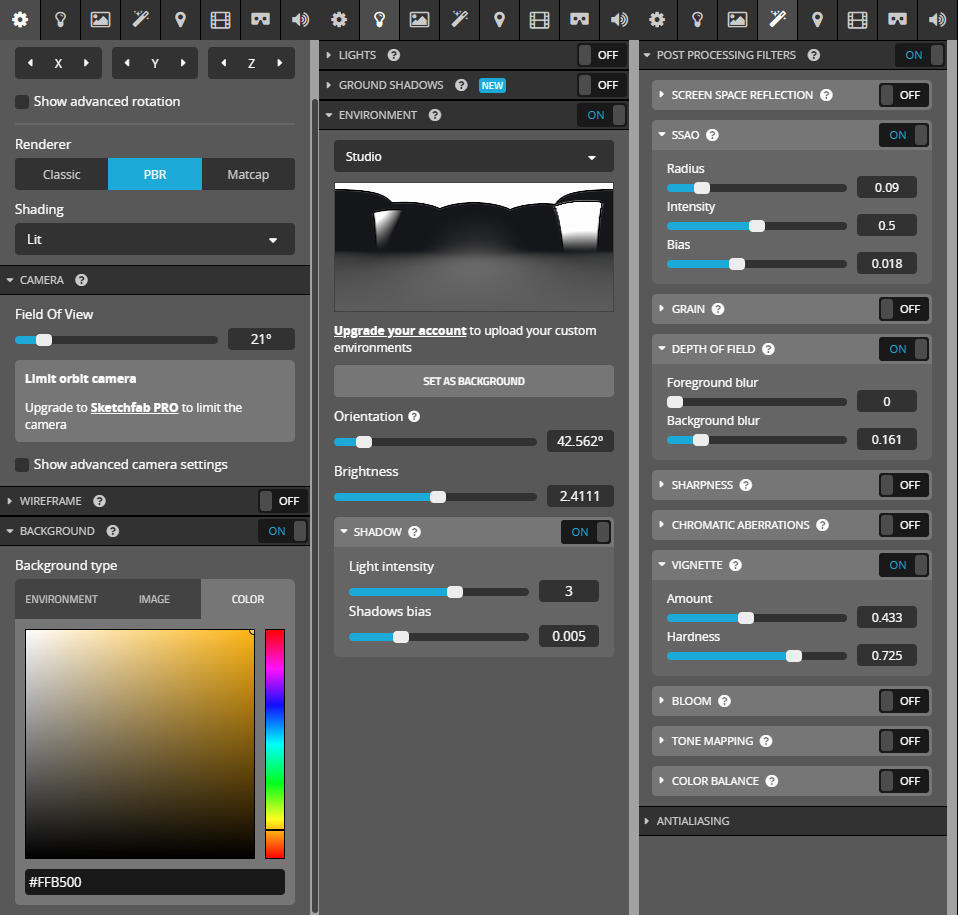This screenshot has height=915, width=958.
Task: Turn on the Bloom filter toggle
Action: (904, 701)
